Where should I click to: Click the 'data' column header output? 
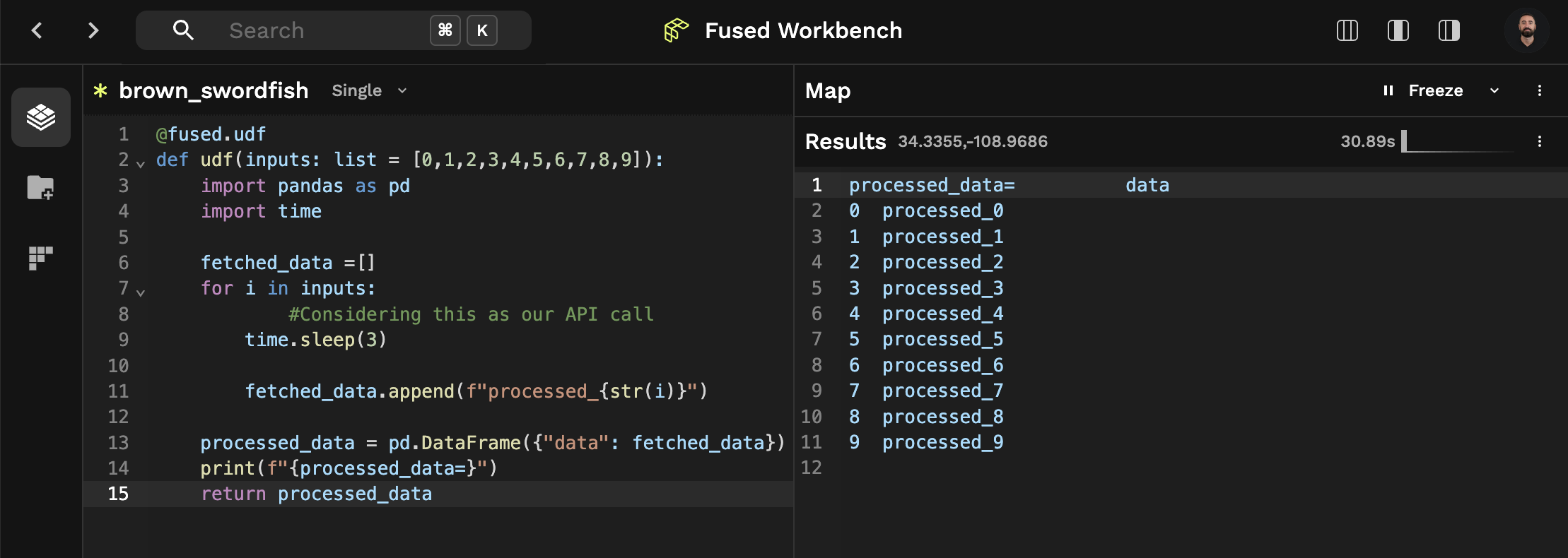click(x=1147, y=185)
